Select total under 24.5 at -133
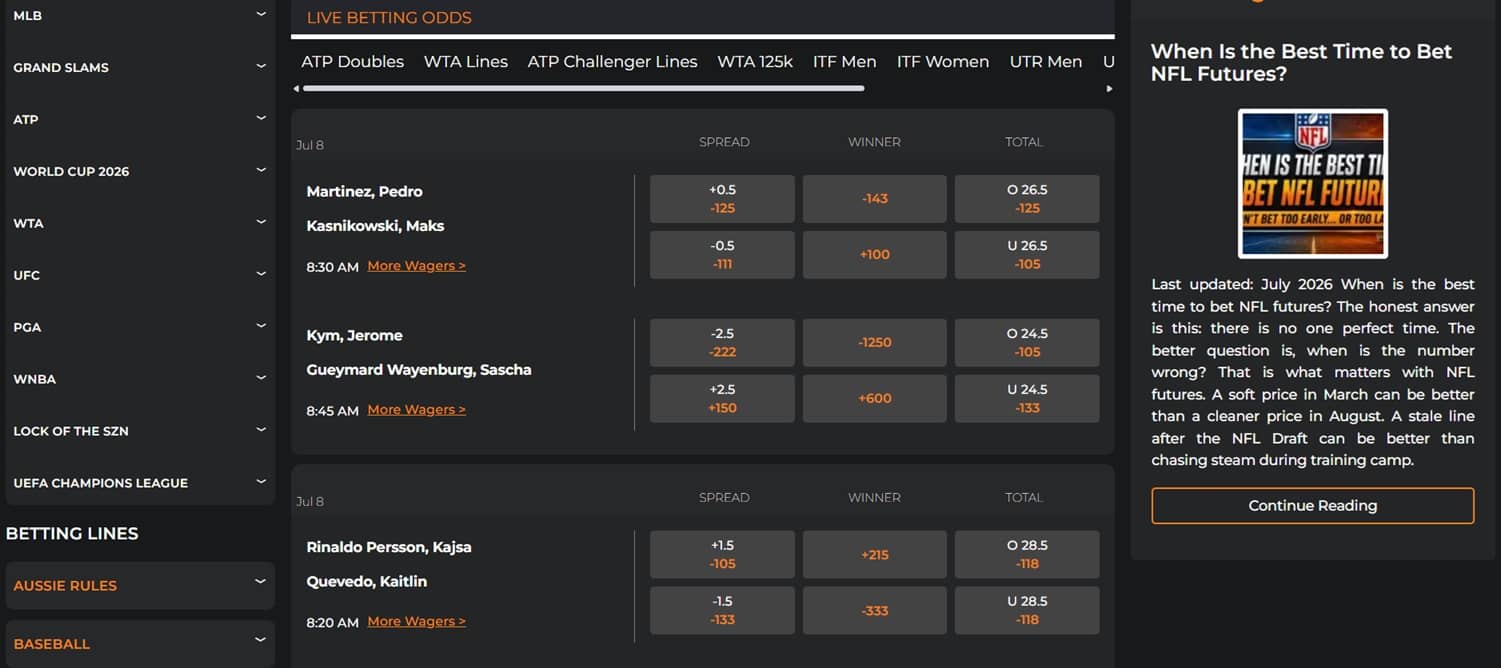Image resolution: width=1501 pixels, height=668 pixels. (x=1027, y=399)
